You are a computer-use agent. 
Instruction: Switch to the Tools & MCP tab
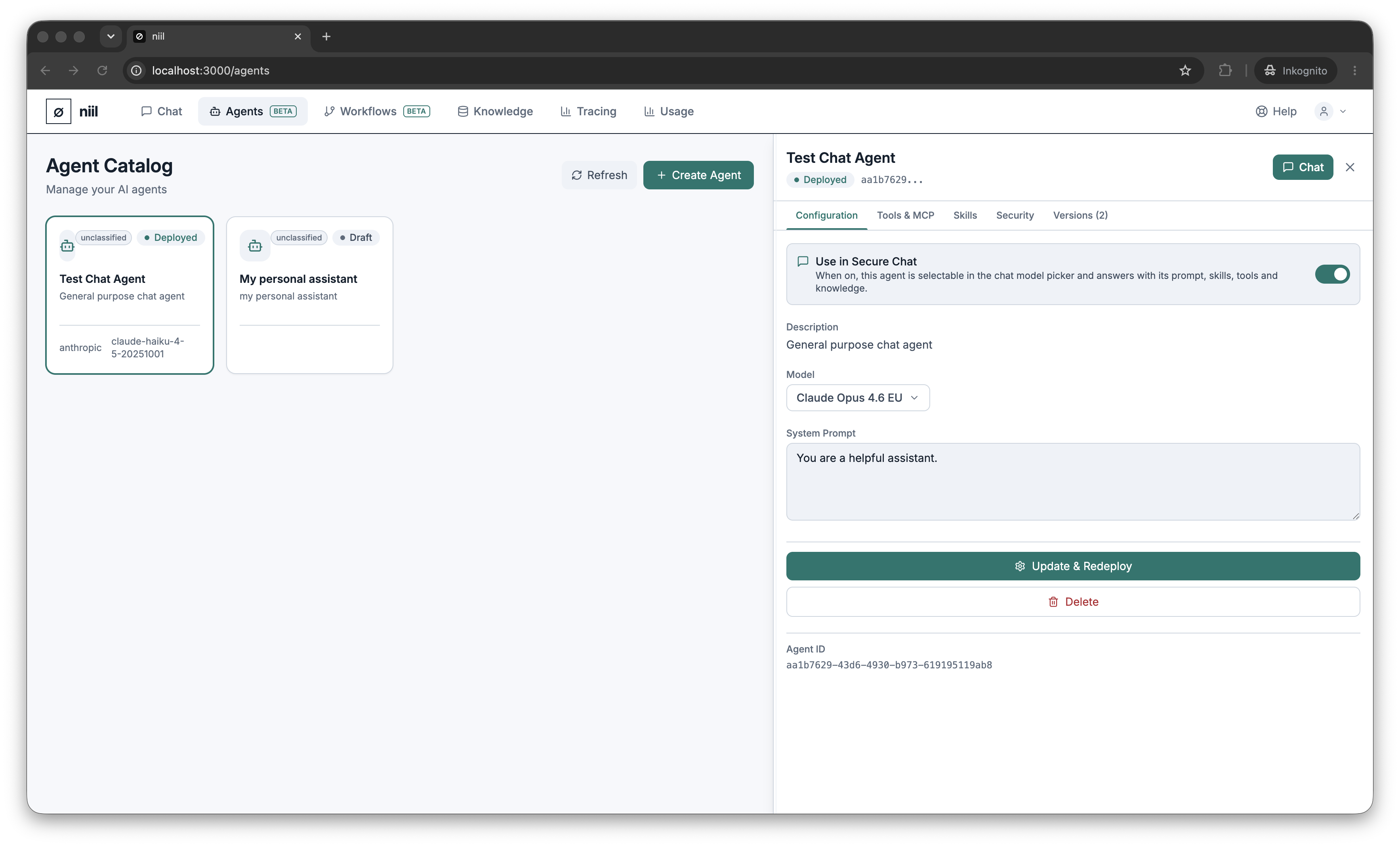pyautogui.click(x=905, y=215)
